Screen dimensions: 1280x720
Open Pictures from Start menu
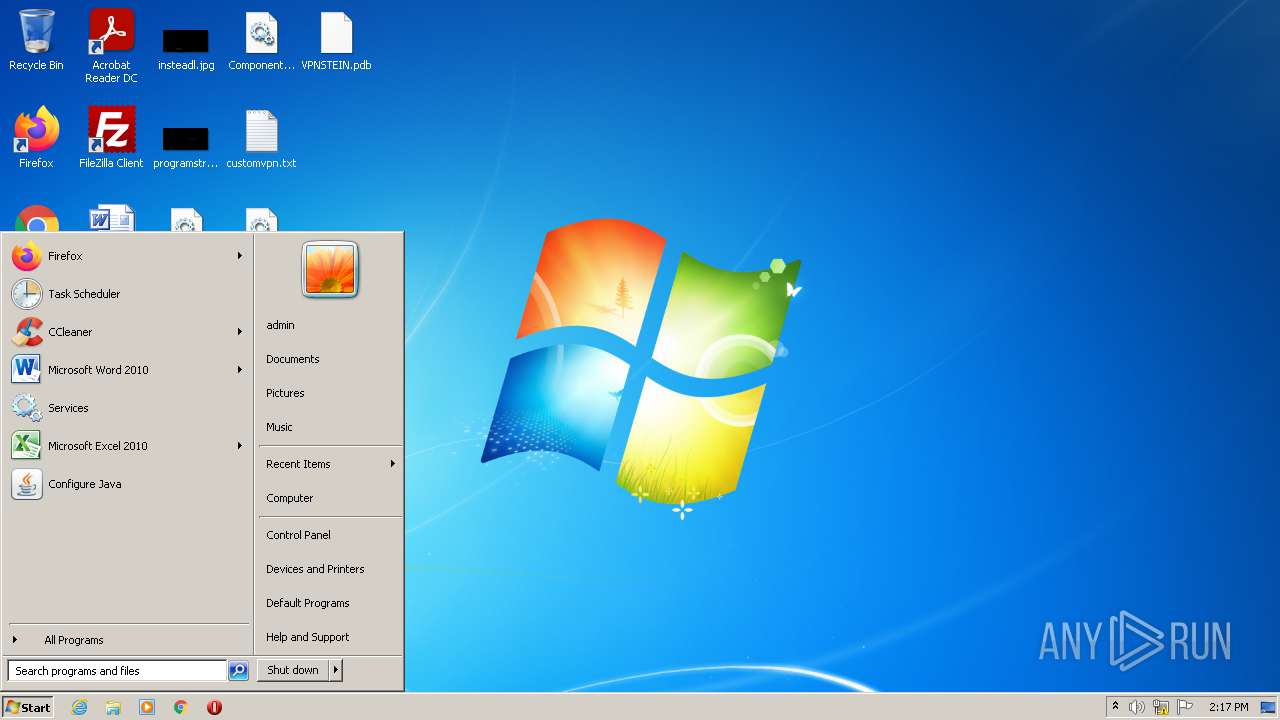330,393
